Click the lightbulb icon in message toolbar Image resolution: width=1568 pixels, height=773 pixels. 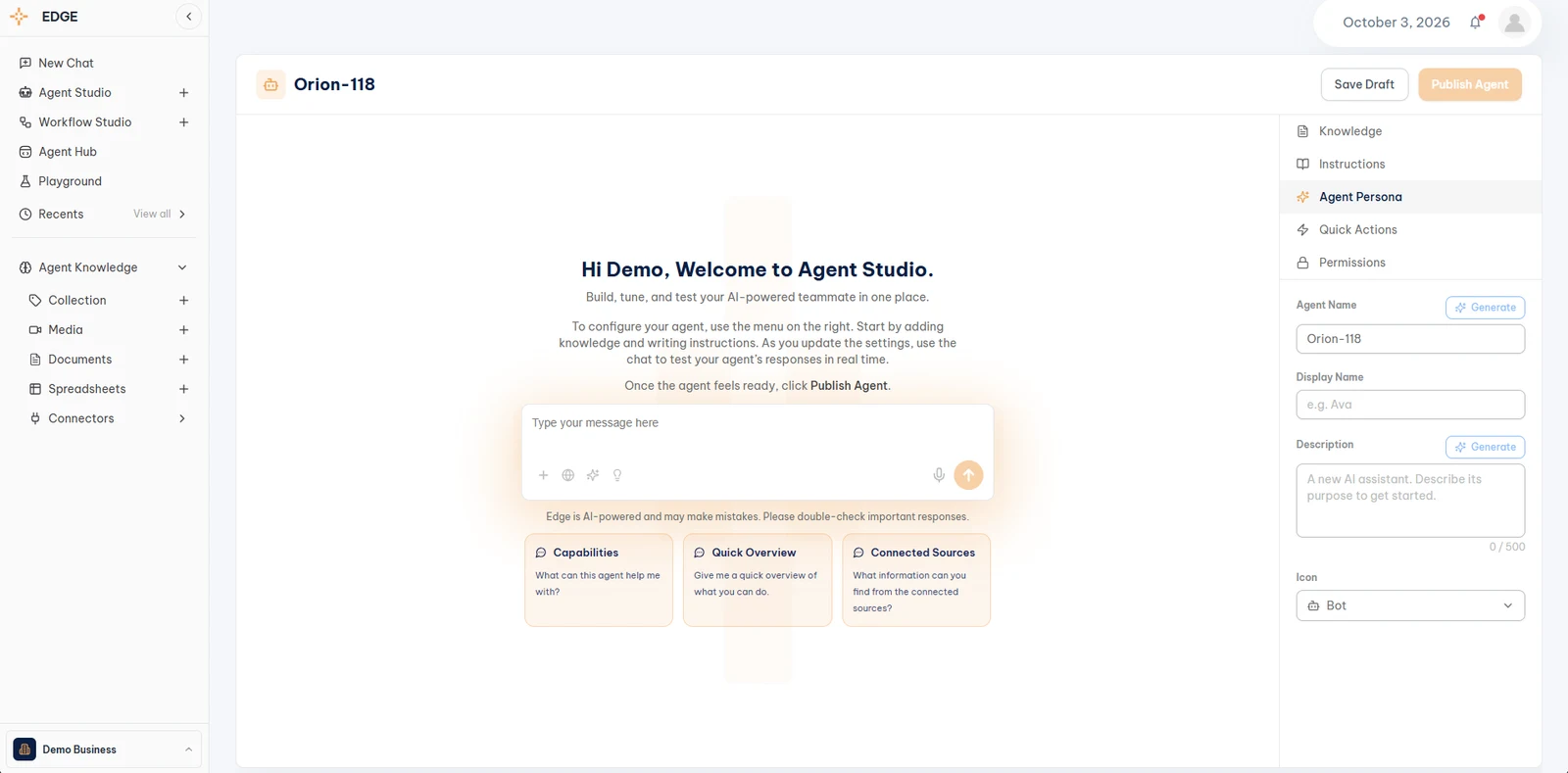[617, 475]
